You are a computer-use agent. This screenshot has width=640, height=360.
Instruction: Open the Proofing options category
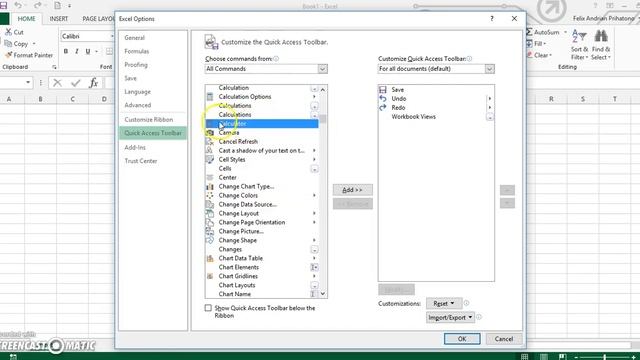[x=136, y=64]
